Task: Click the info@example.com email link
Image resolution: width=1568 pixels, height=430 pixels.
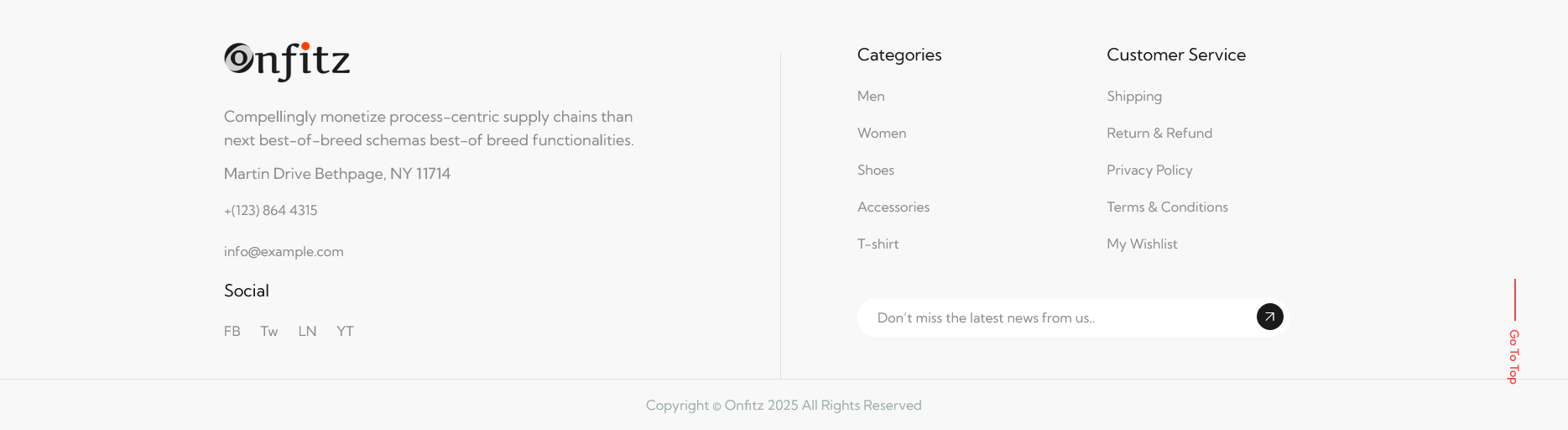Action: 284,251
